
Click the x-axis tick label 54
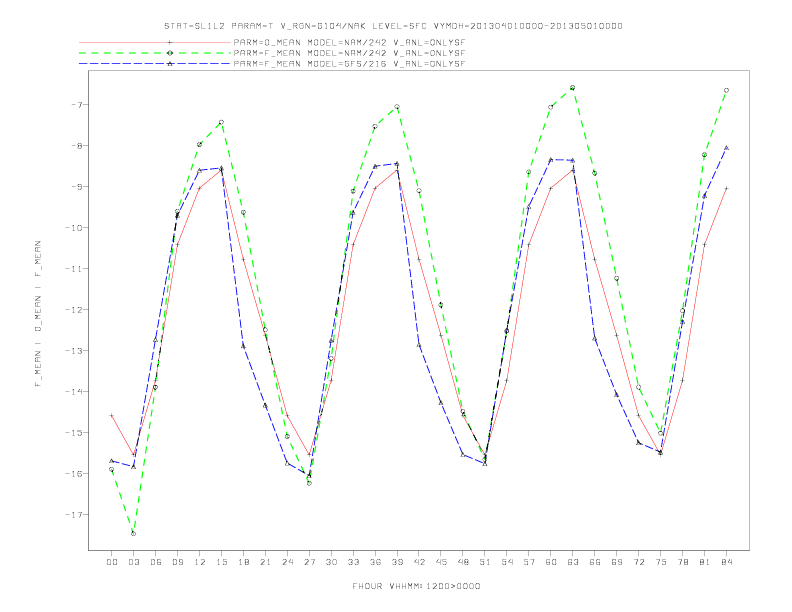[507, 562]
